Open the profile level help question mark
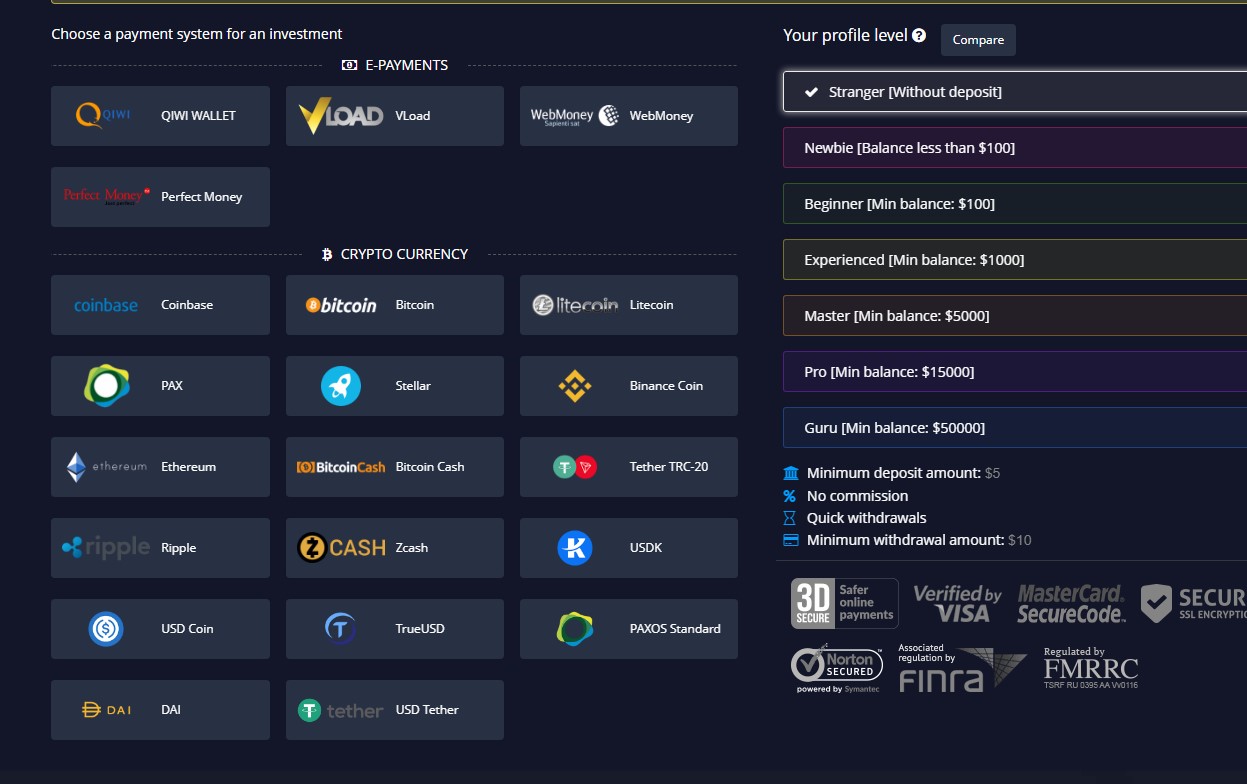The image size is (1247, 784). (x=919, y=35)
